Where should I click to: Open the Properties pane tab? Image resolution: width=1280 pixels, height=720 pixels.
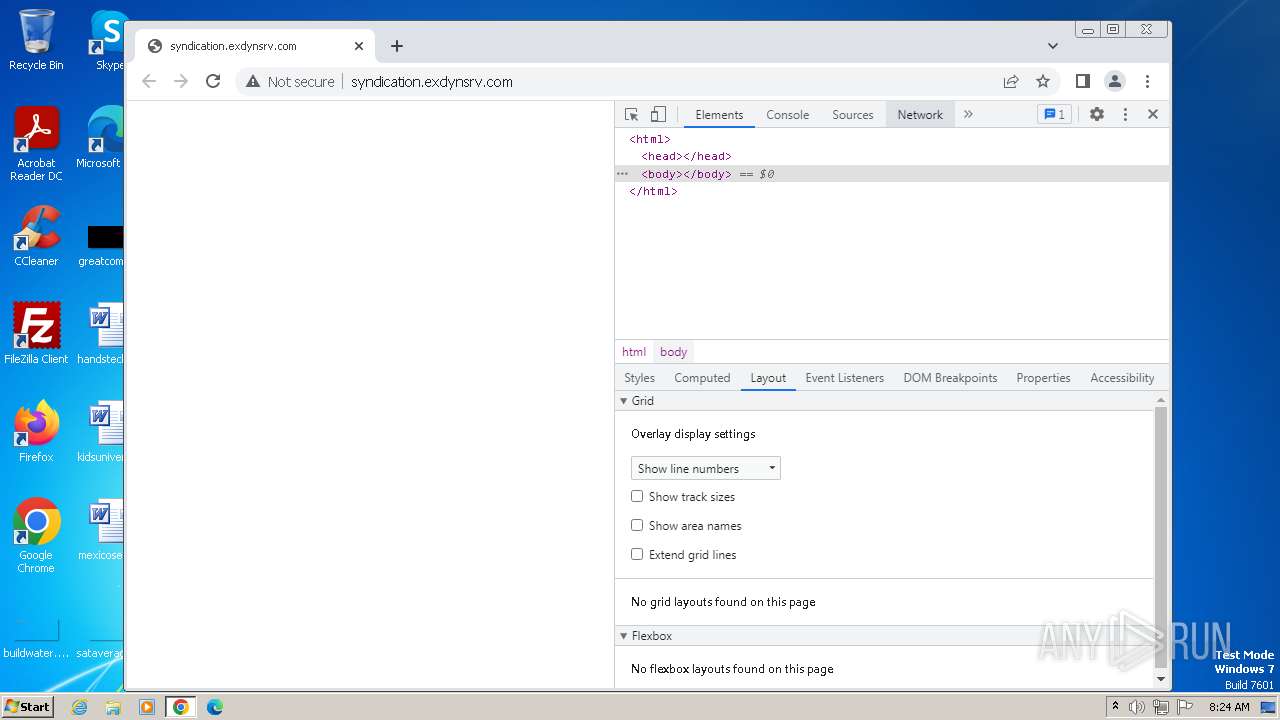[x=1043, y=378]
